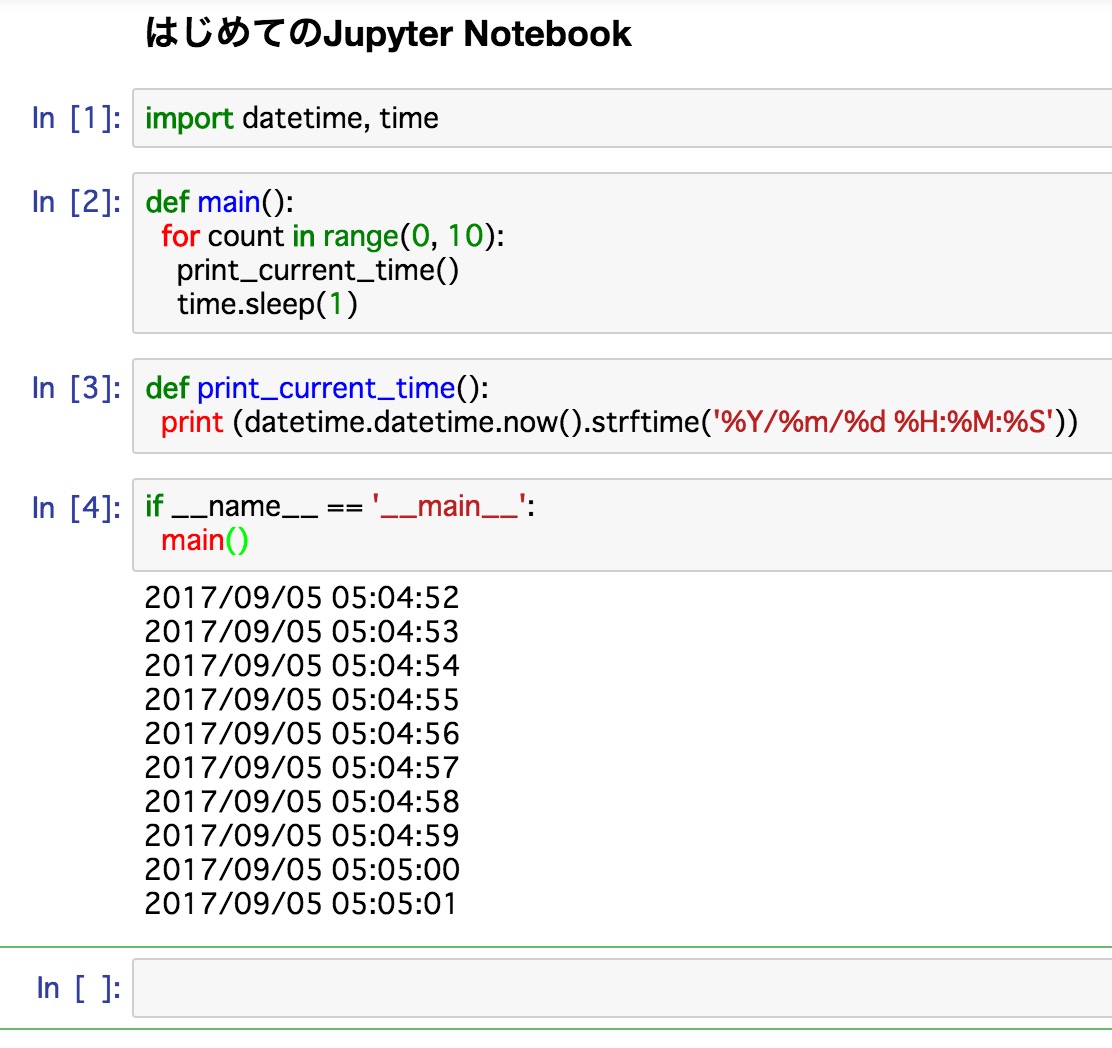
Task: Select the empty input cell at bottom
Action: [500, 987]
